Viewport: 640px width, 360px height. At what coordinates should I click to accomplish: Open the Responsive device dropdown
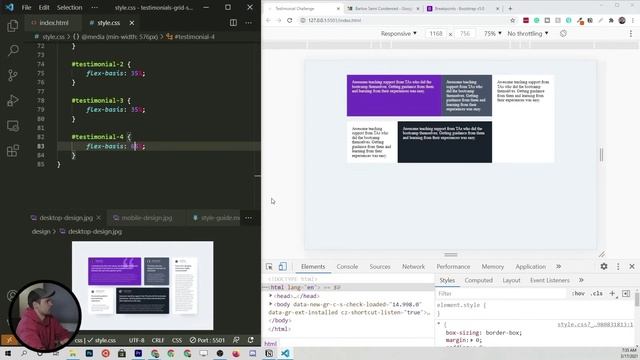(x=398, y=33)
